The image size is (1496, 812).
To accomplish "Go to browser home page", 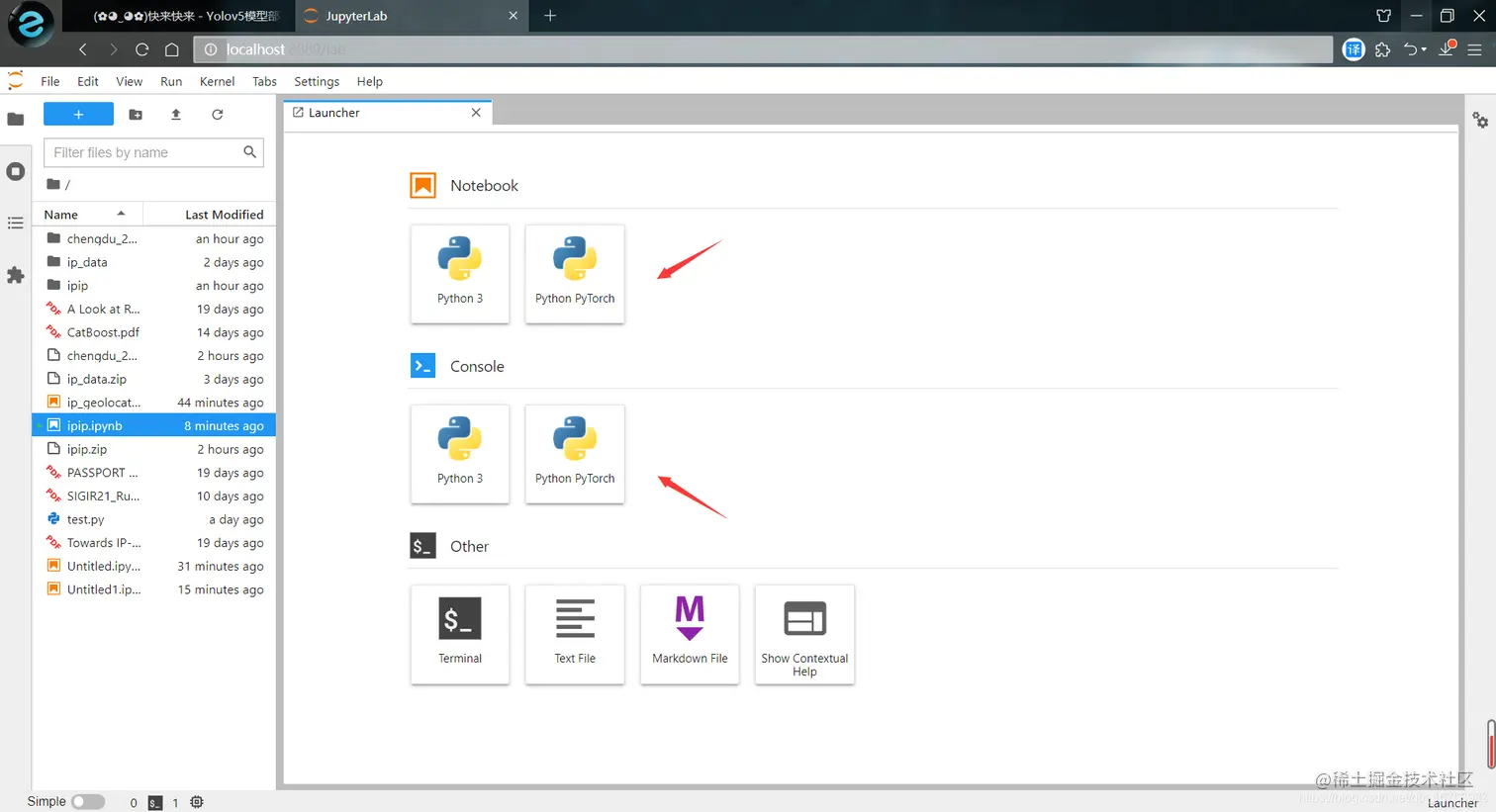I will point(172,49).
